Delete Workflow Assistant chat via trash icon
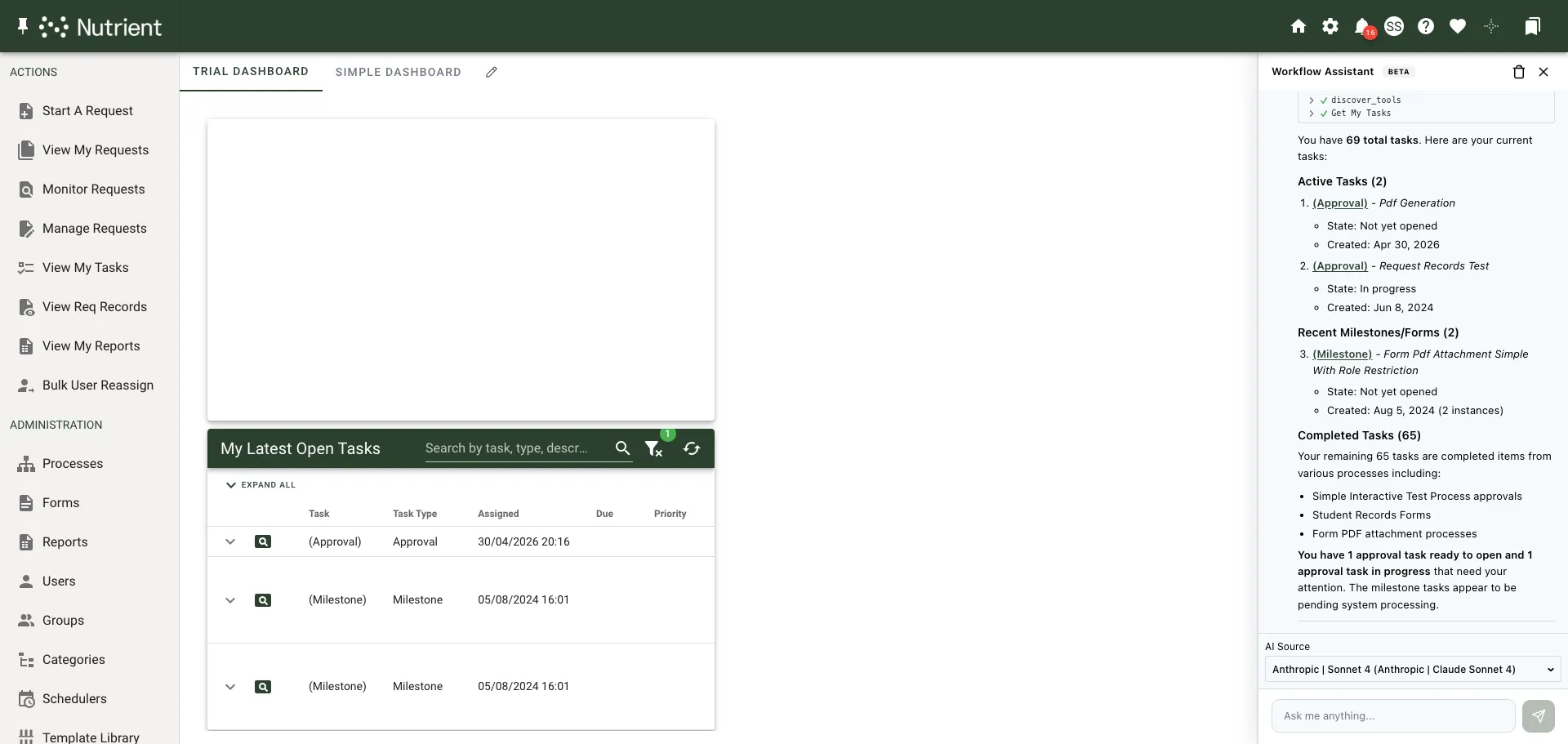 point(1519,72)
